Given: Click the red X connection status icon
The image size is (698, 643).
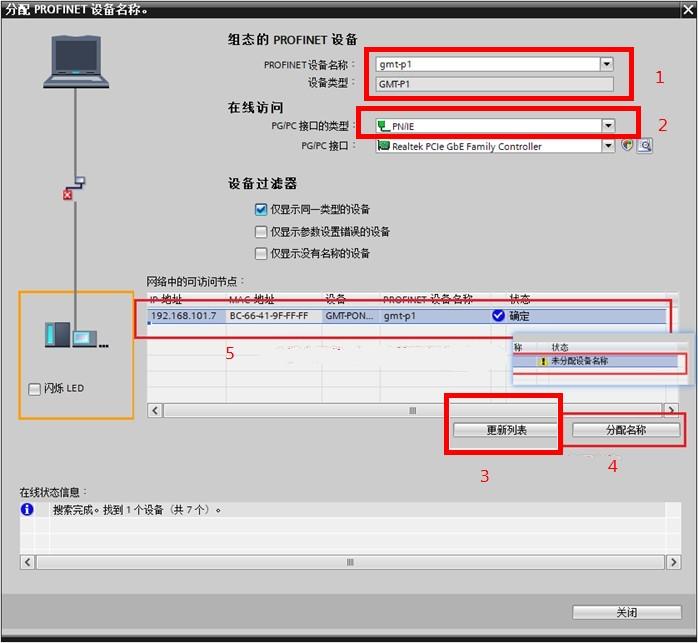Looking at the screenshot, I should (68, 194).
